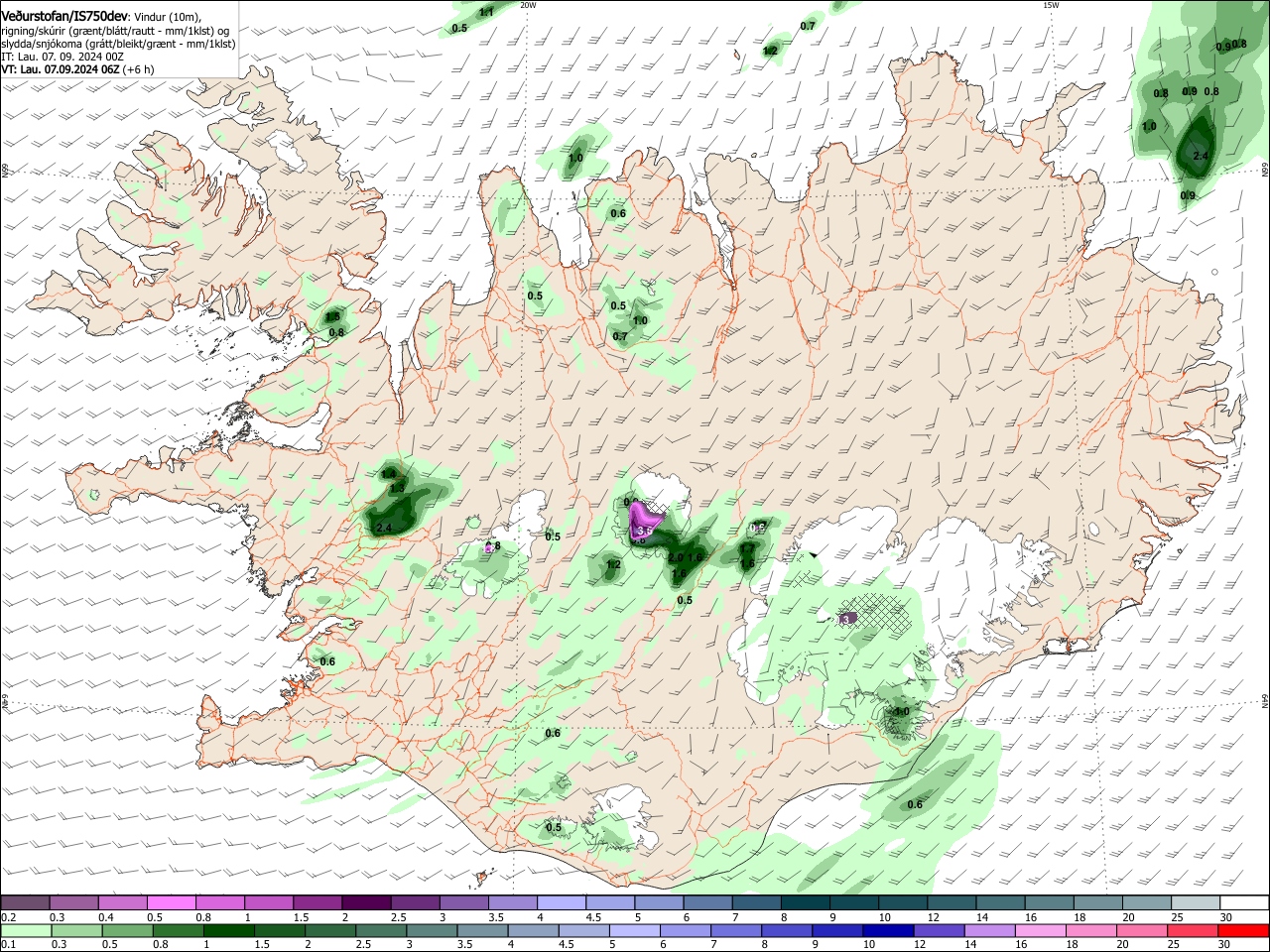Click the lavender 14 rain legend swatch
The height and width of the screenshot is (952, 1270).
tap(989, 931)
